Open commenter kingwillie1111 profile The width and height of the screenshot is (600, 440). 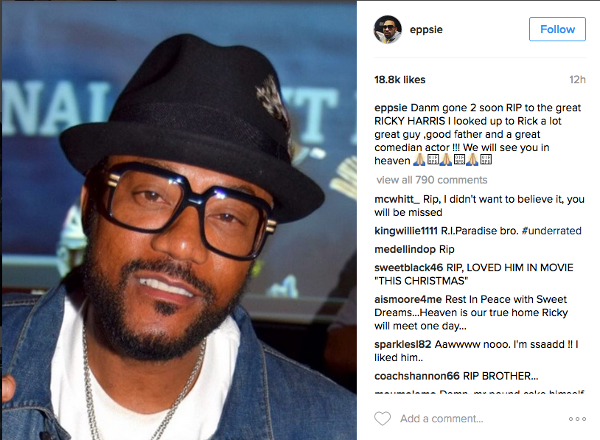pyautogui.click(x=406, y=231)
